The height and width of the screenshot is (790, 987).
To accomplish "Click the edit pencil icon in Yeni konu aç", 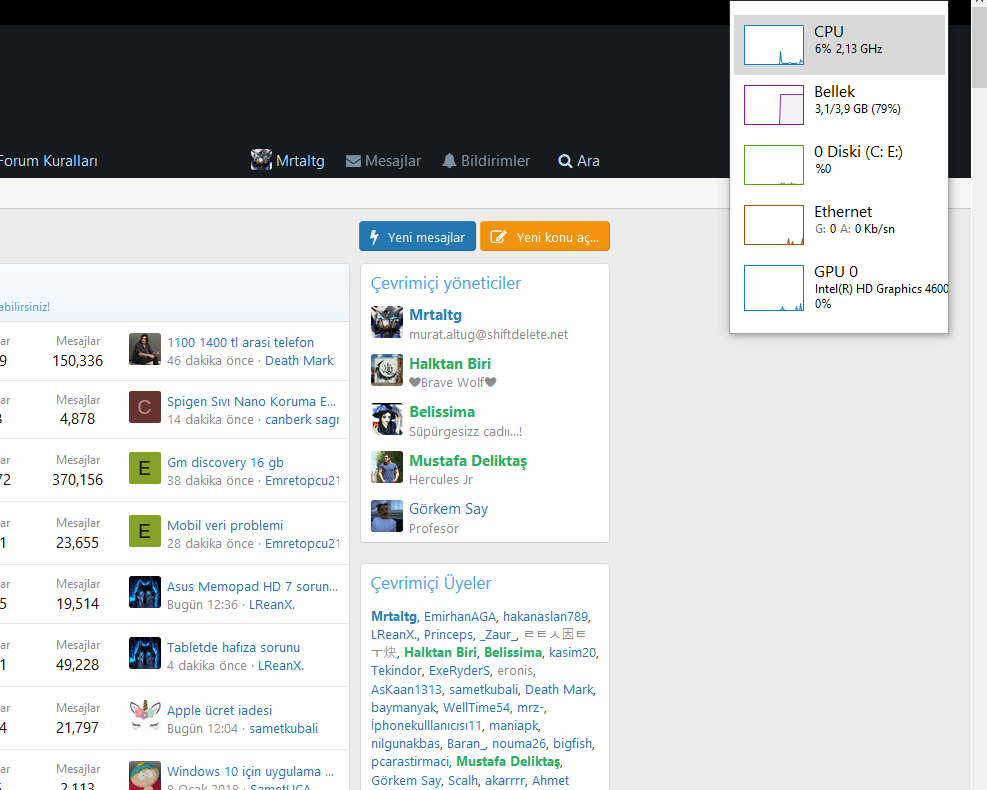I will 499,237.
